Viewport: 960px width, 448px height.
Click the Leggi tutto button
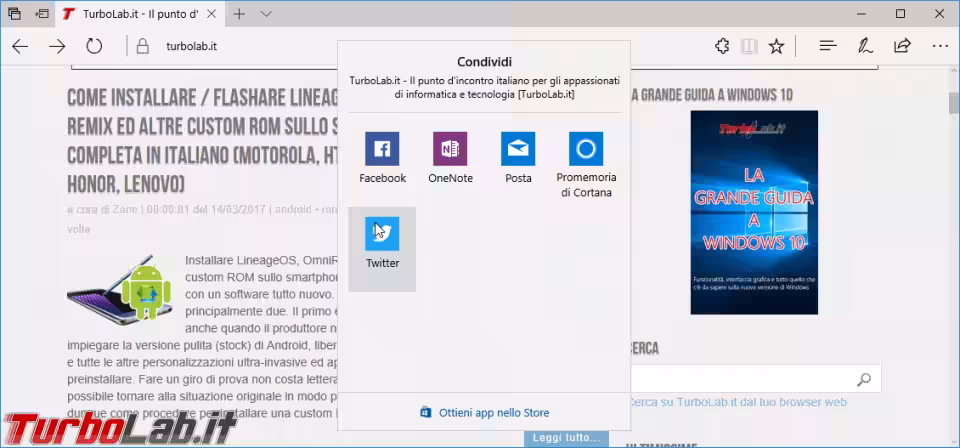[566, 438]
